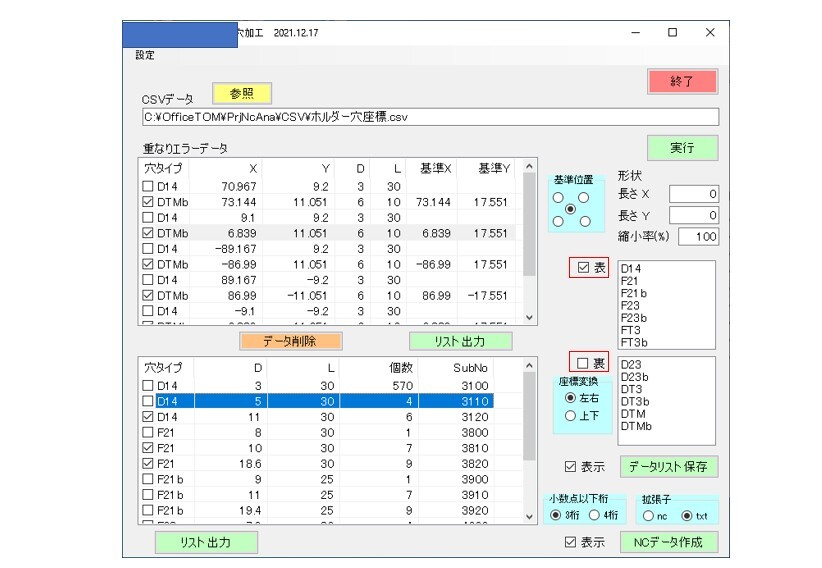The image size is (822, 568).
Task: Click the green 実行 run button
Action: (x=682, y=147)
